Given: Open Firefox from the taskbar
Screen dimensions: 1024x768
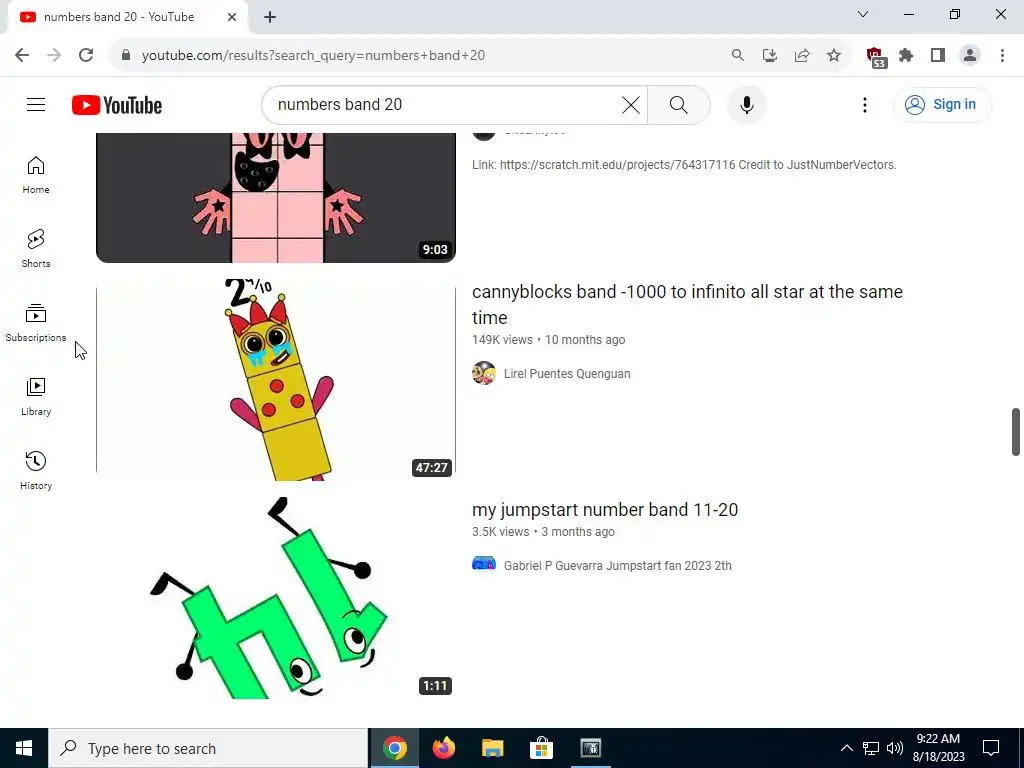Looking at the screenshot, I should pos(444,748).
